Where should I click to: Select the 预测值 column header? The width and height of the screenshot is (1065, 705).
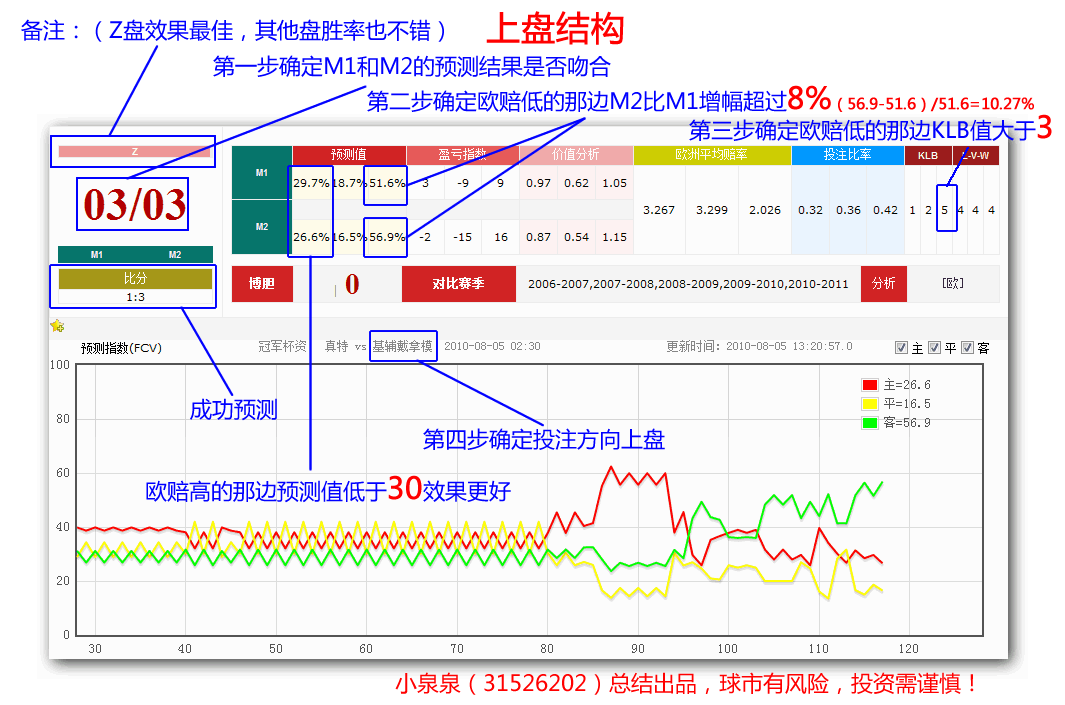349,155
